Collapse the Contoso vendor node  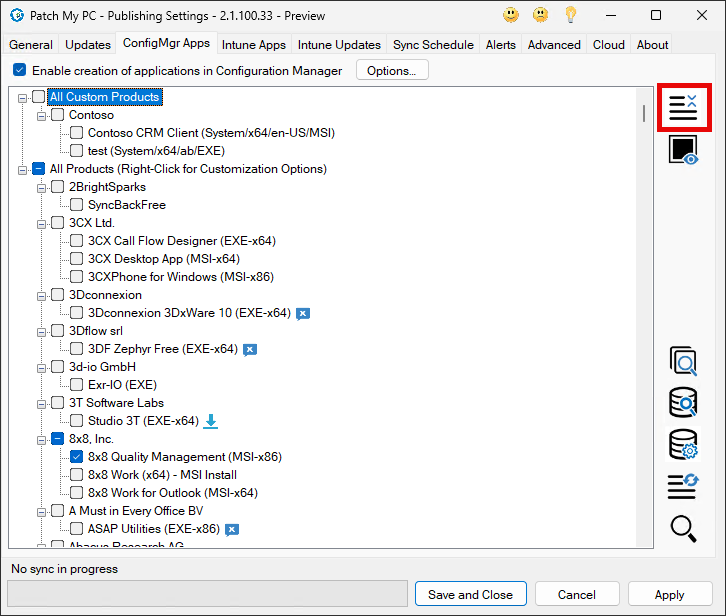(42, 116)
